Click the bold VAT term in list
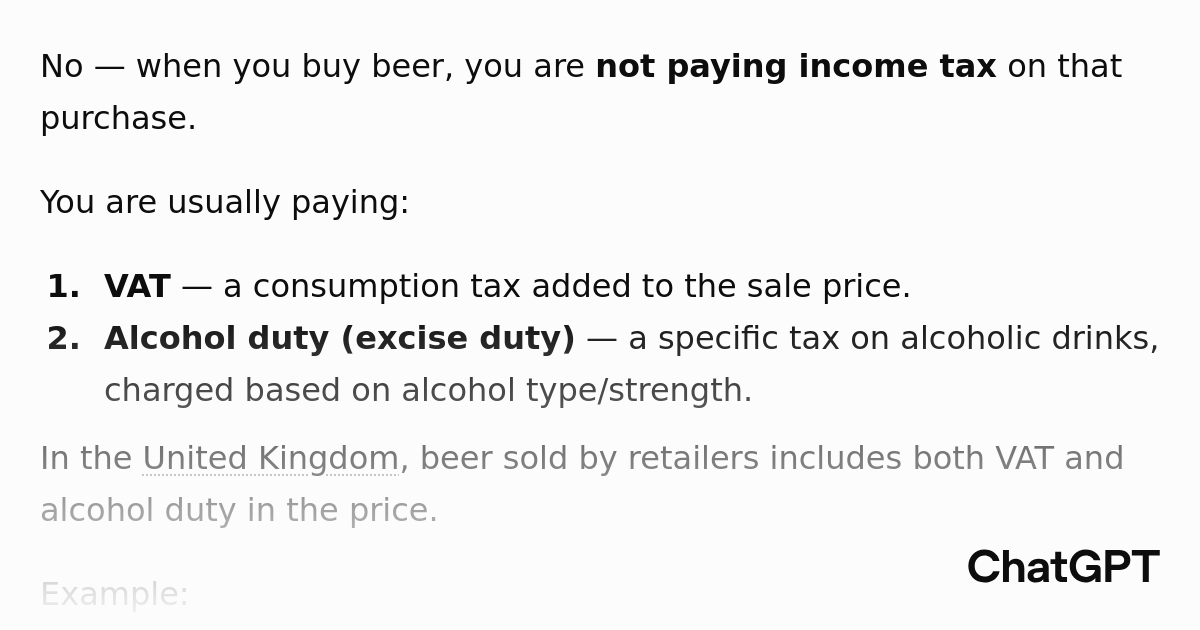 [x=137, y=287]
